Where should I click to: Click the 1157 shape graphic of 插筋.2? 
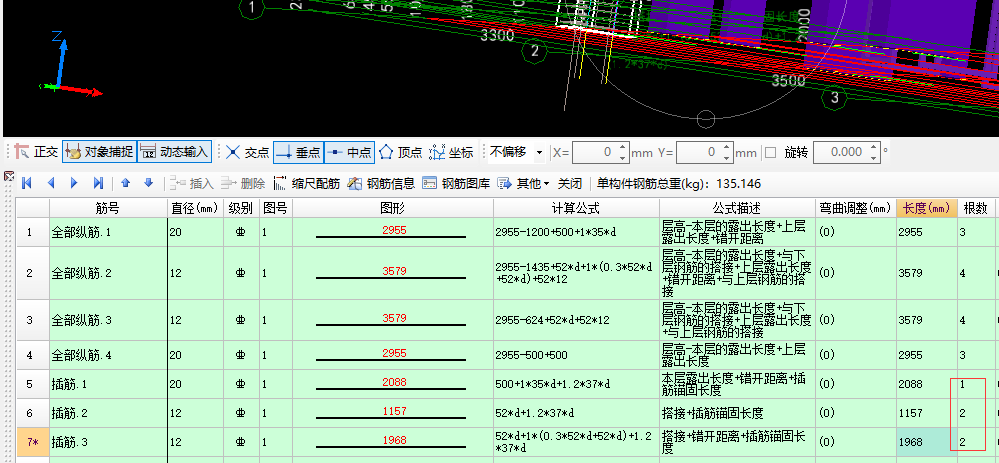[x=392, y=413]
